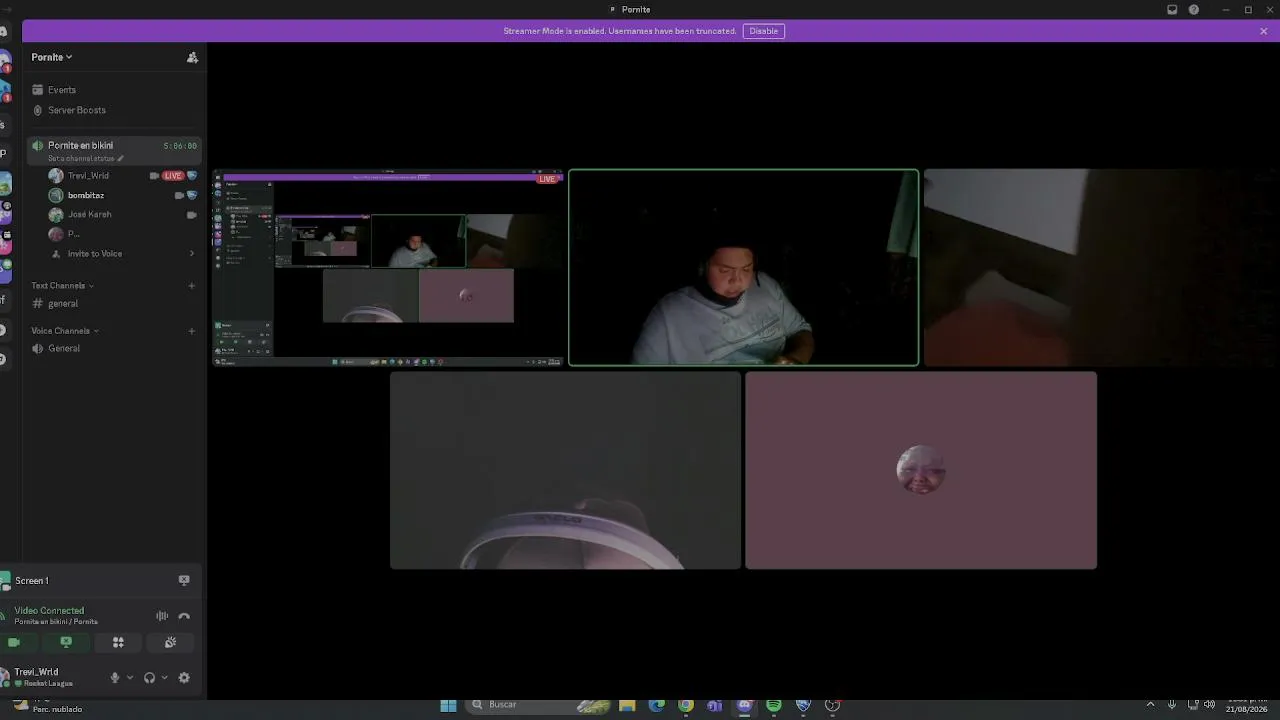Mute the microphone

coord(114,678)
